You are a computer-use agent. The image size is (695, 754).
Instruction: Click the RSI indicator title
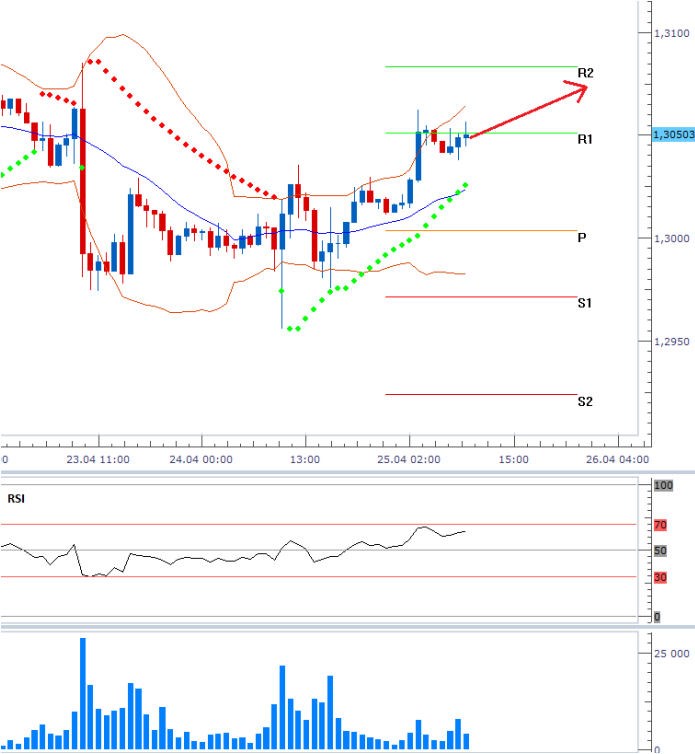16,499
